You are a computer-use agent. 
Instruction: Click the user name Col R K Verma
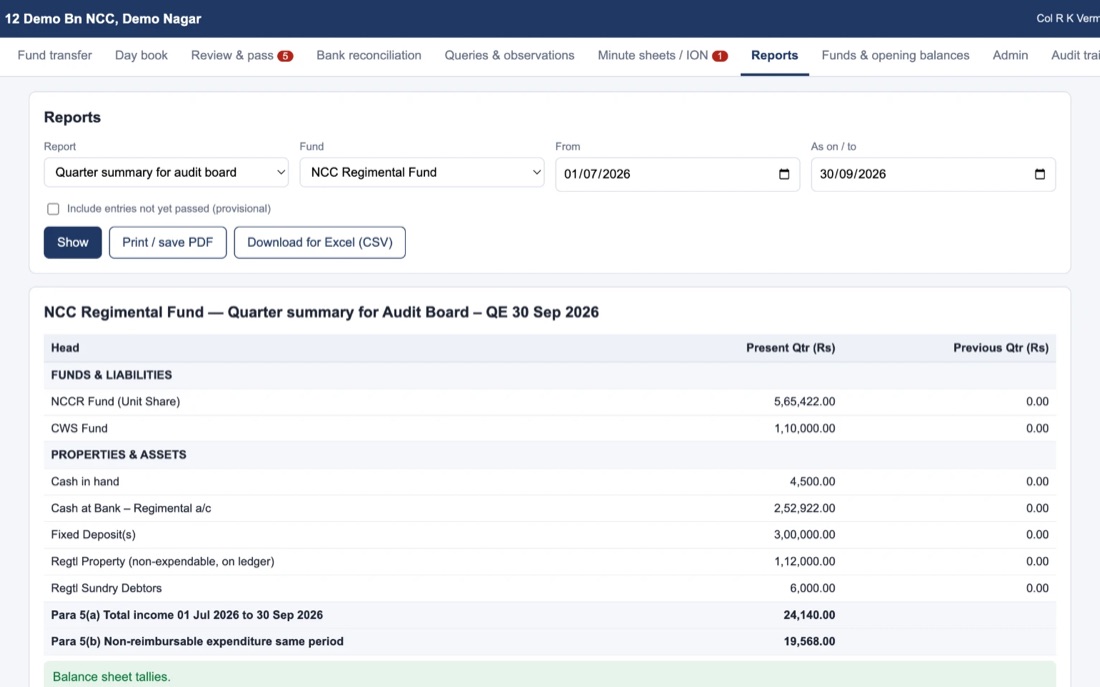(x=1068, y=18)
